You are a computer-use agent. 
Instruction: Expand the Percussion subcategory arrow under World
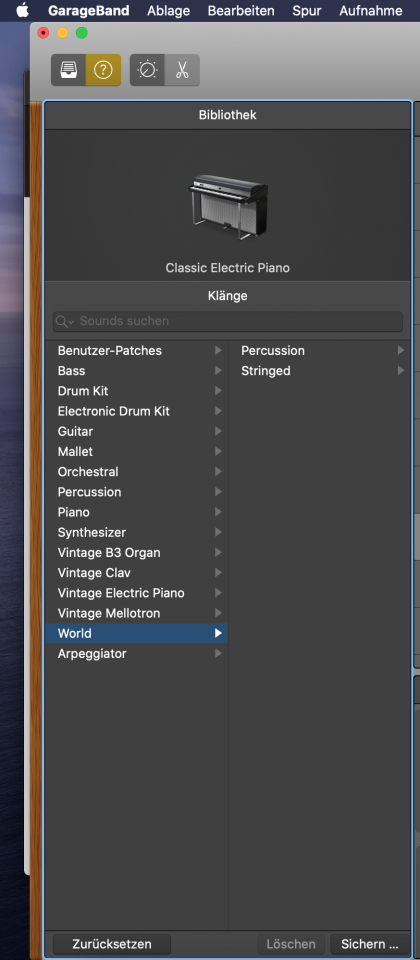point(400,350)
